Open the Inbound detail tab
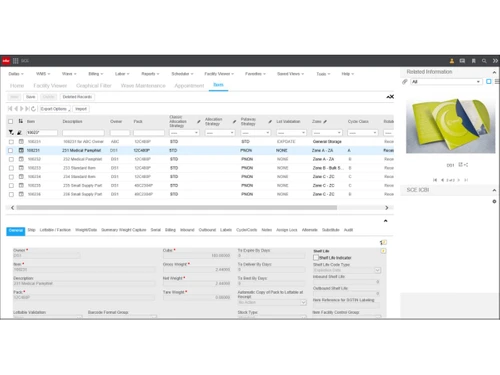Screen dimensions: 500x375 [x=187, y=230]
